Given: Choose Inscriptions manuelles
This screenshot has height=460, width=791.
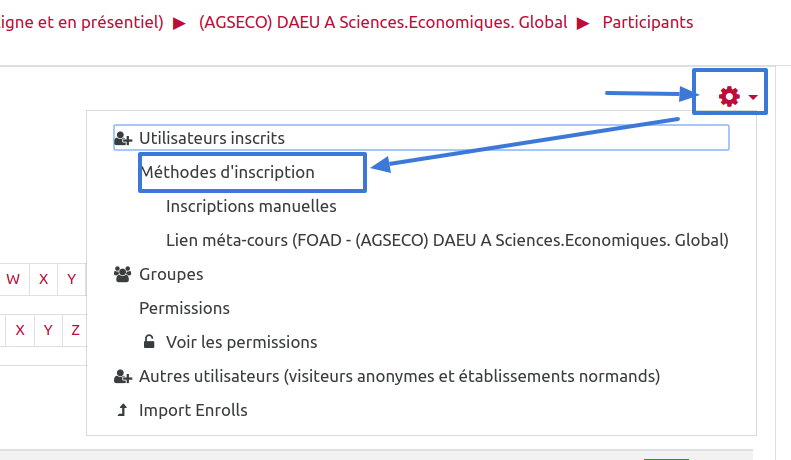Looking at the screenshot, I should pos(251,206).
